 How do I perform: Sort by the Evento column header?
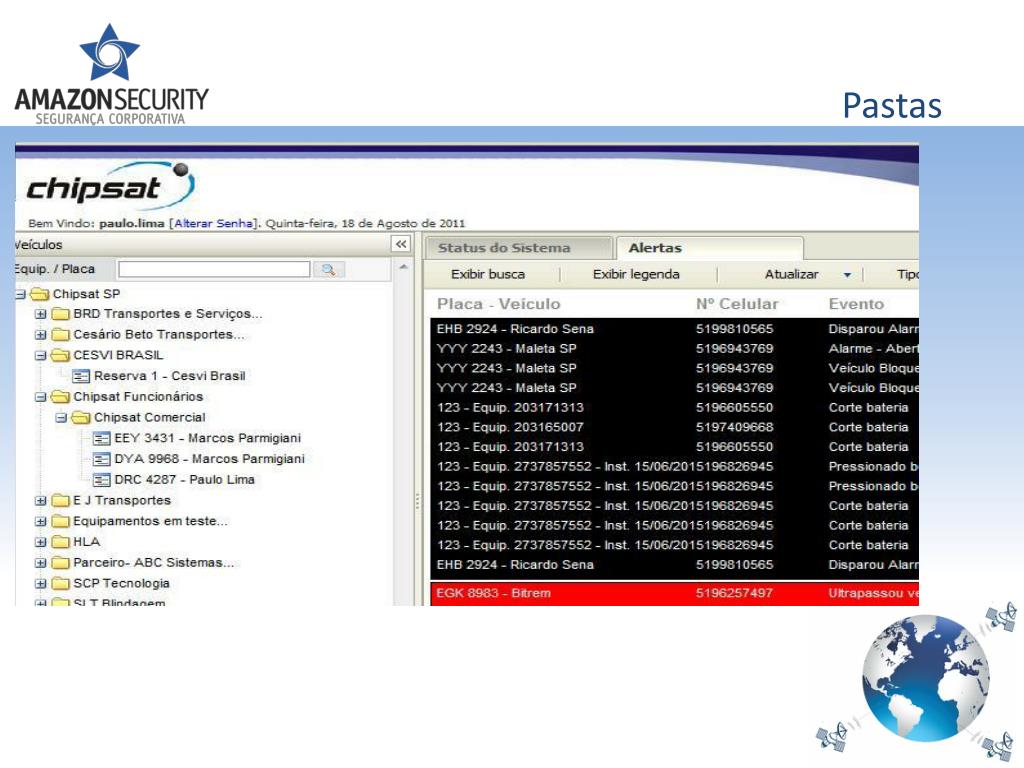click(856, 304)
